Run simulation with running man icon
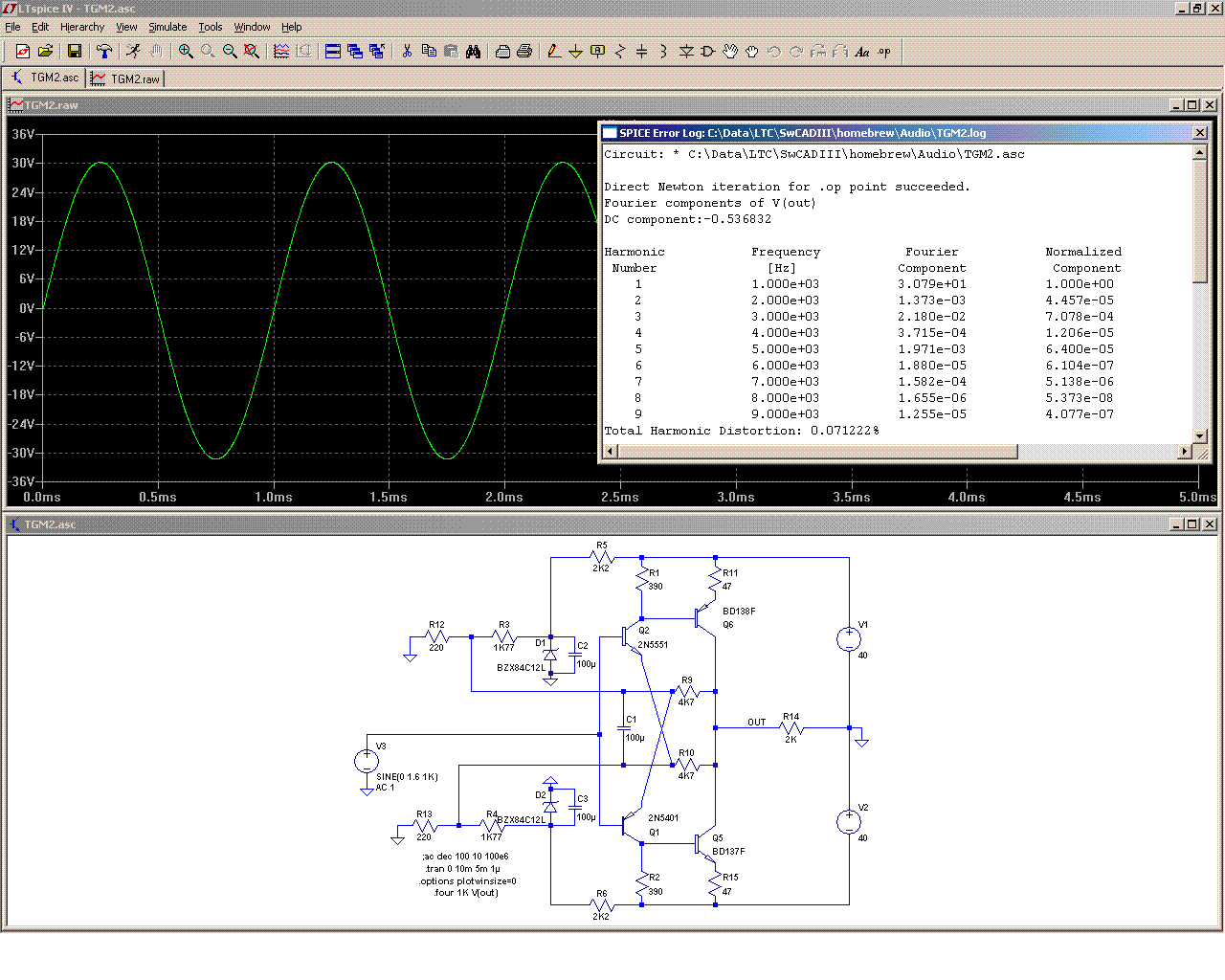This screenshot has width=1225, height=980. (133, 52)
